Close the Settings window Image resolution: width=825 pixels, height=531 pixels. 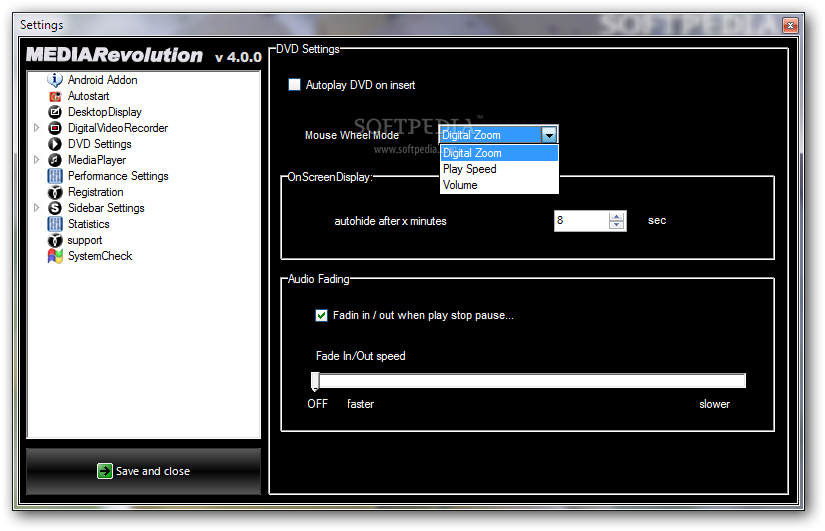(x=790, y=25)
